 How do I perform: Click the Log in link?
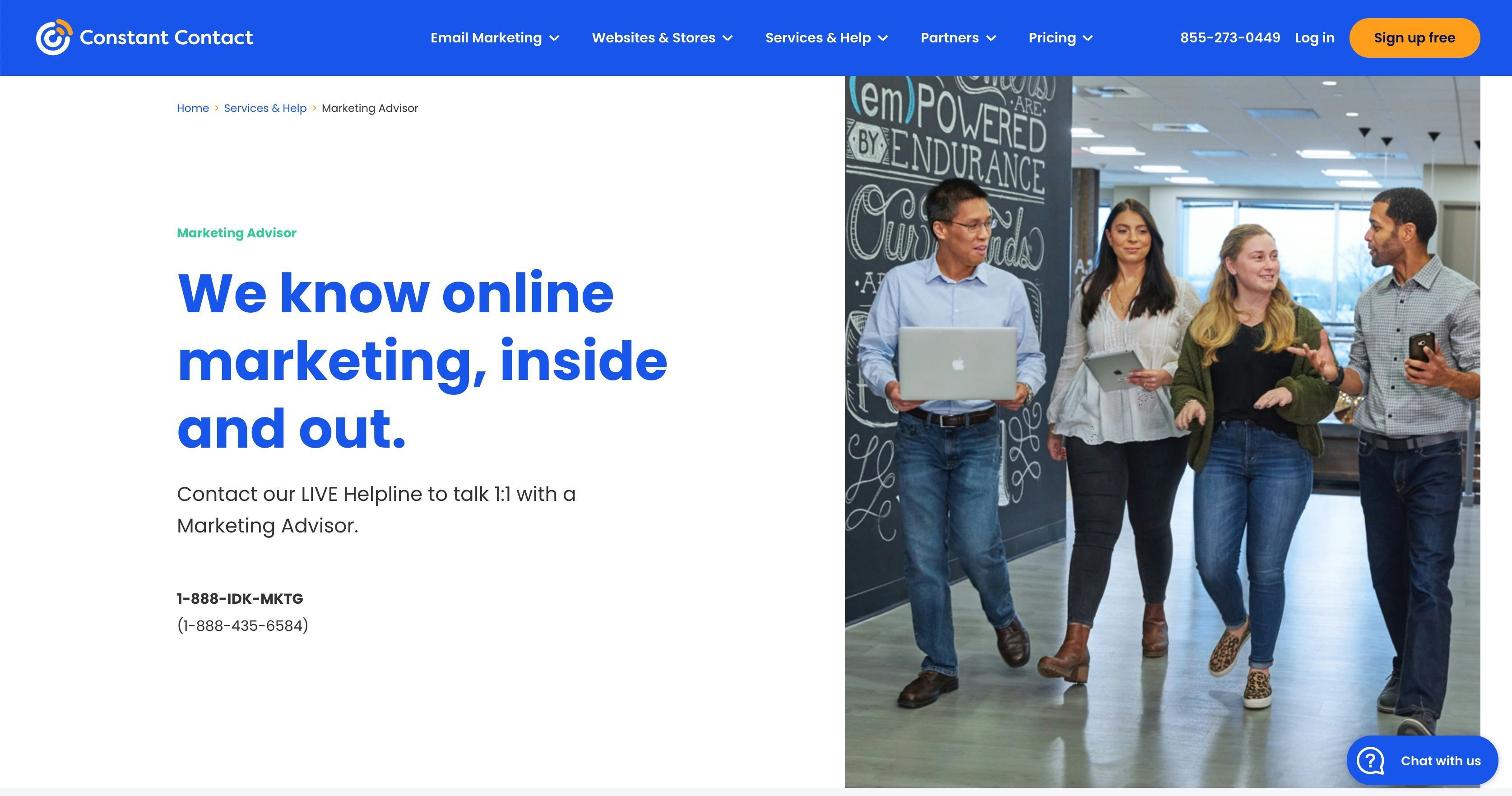[1314, 37]
